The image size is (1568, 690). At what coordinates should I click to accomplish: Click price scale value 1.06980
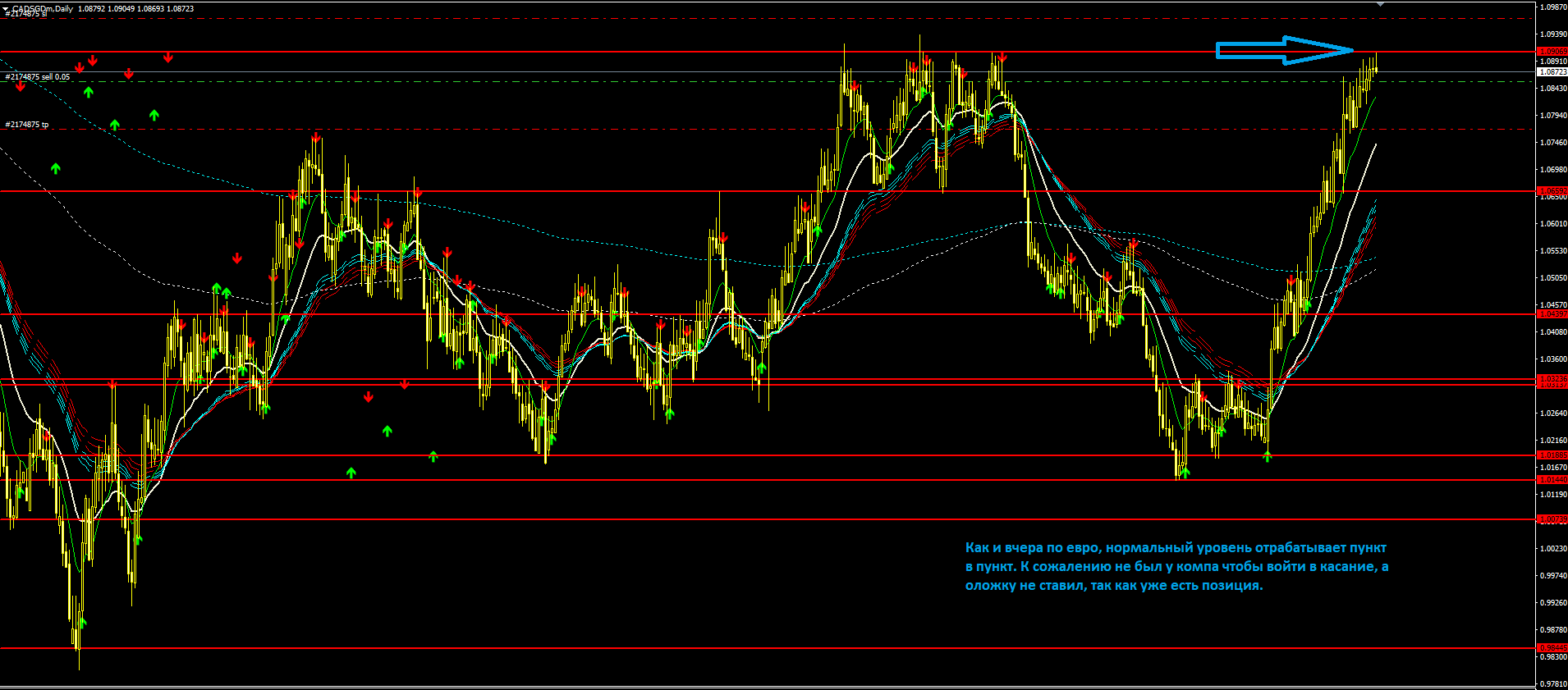pos(1552,170)
